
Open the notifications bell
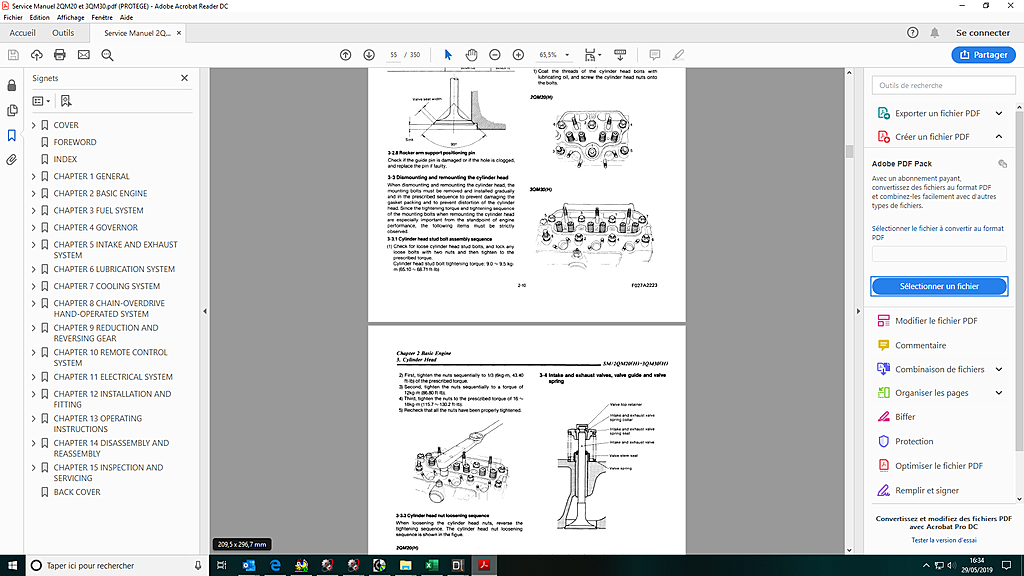[x=935, y=33]
